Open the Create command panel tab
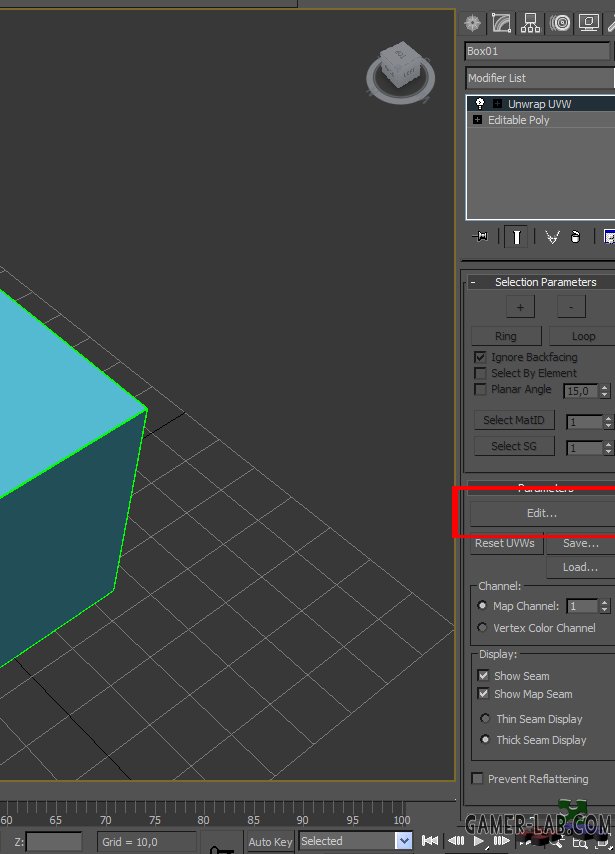 [473, 22]
